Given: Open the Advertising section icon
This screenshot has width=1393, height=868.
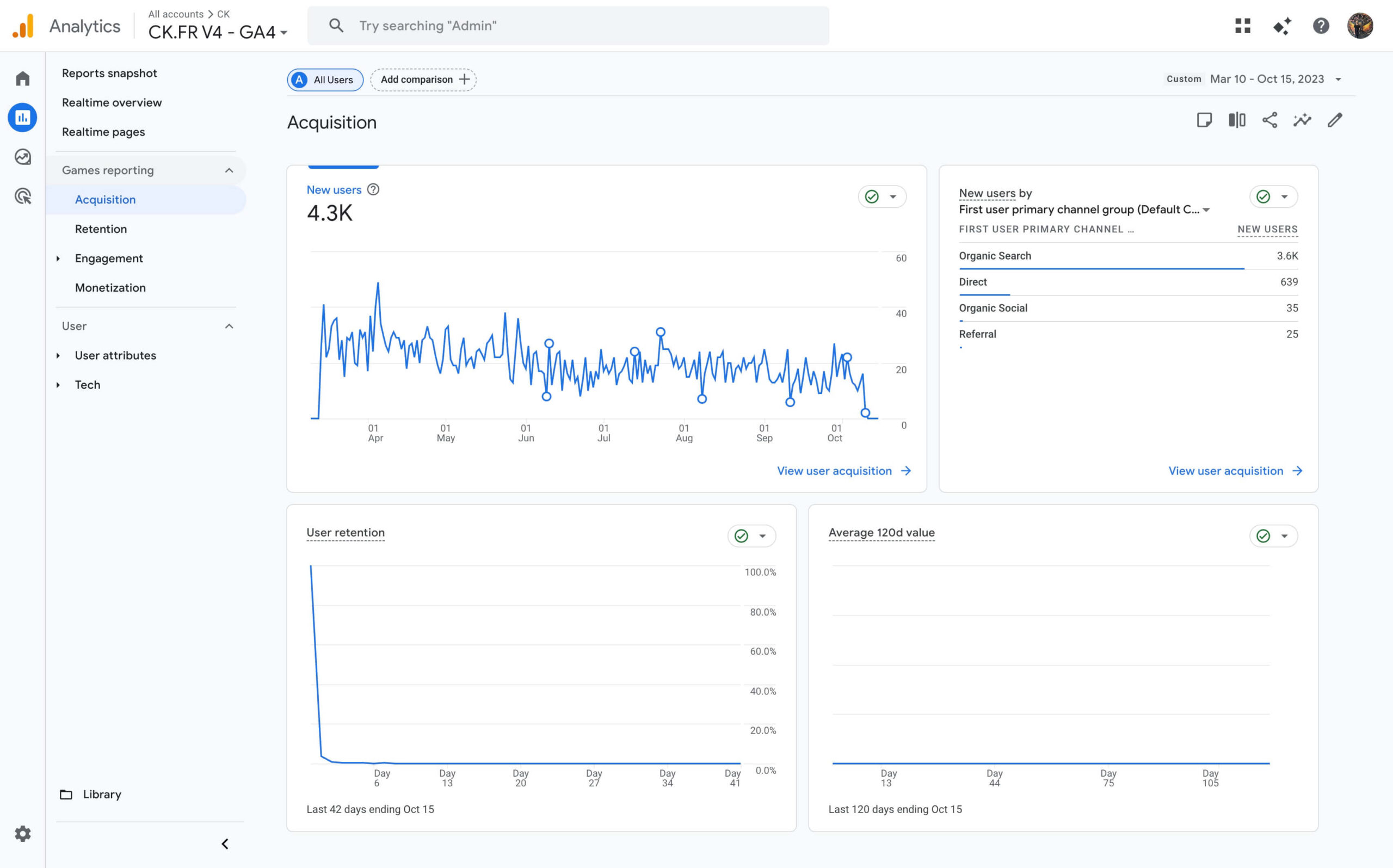Looking at the screenshot, I should click(22, 196).
